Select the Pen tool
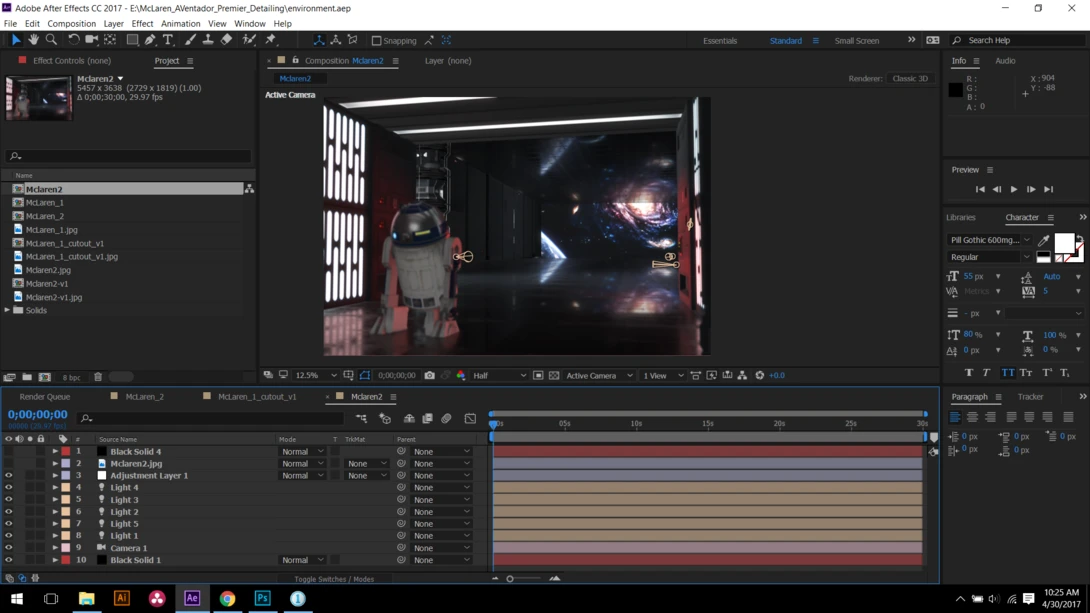Screen dimensions: 1090x613 tap(150, 40)
